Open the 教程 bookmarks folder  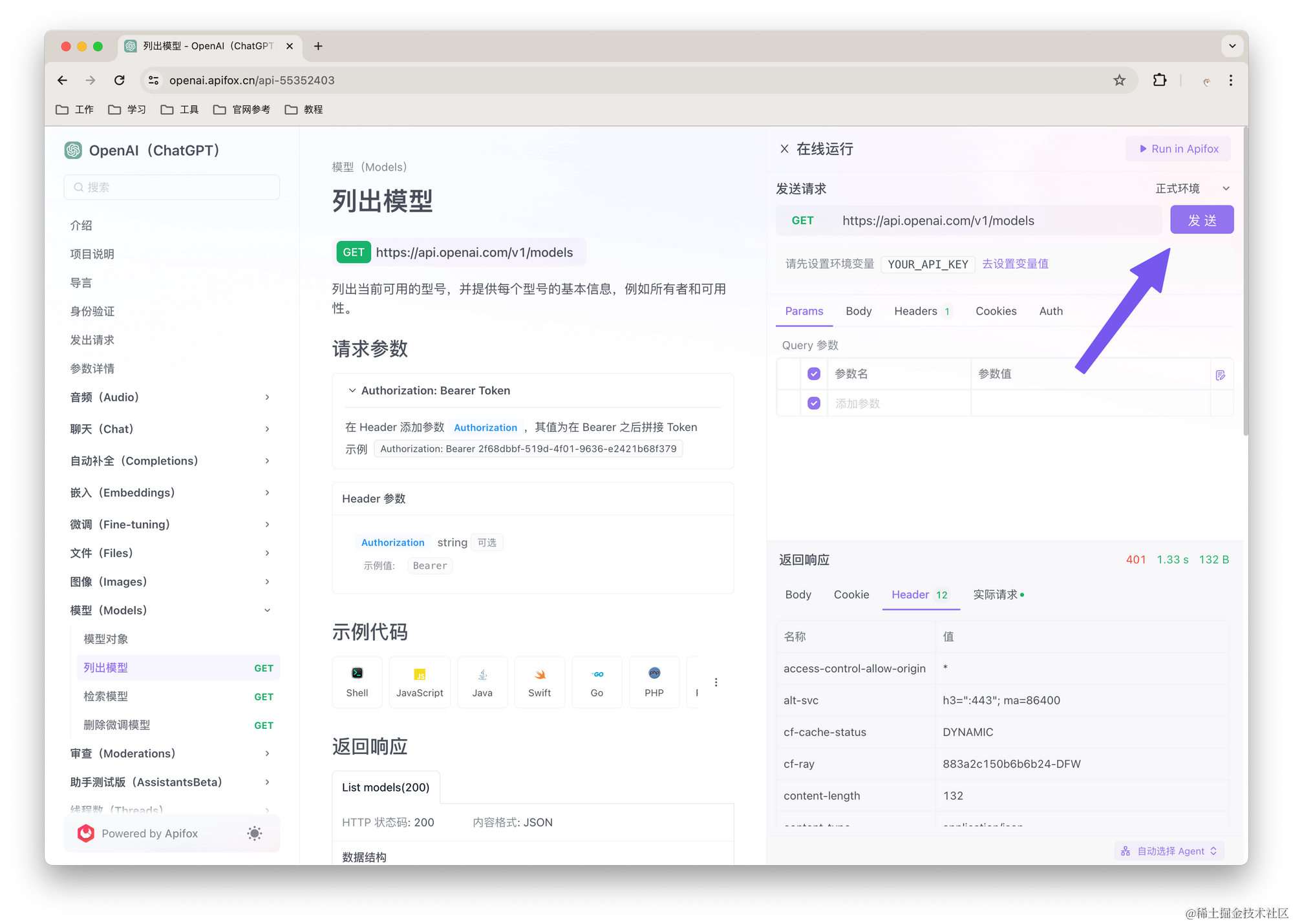(304, 109)
